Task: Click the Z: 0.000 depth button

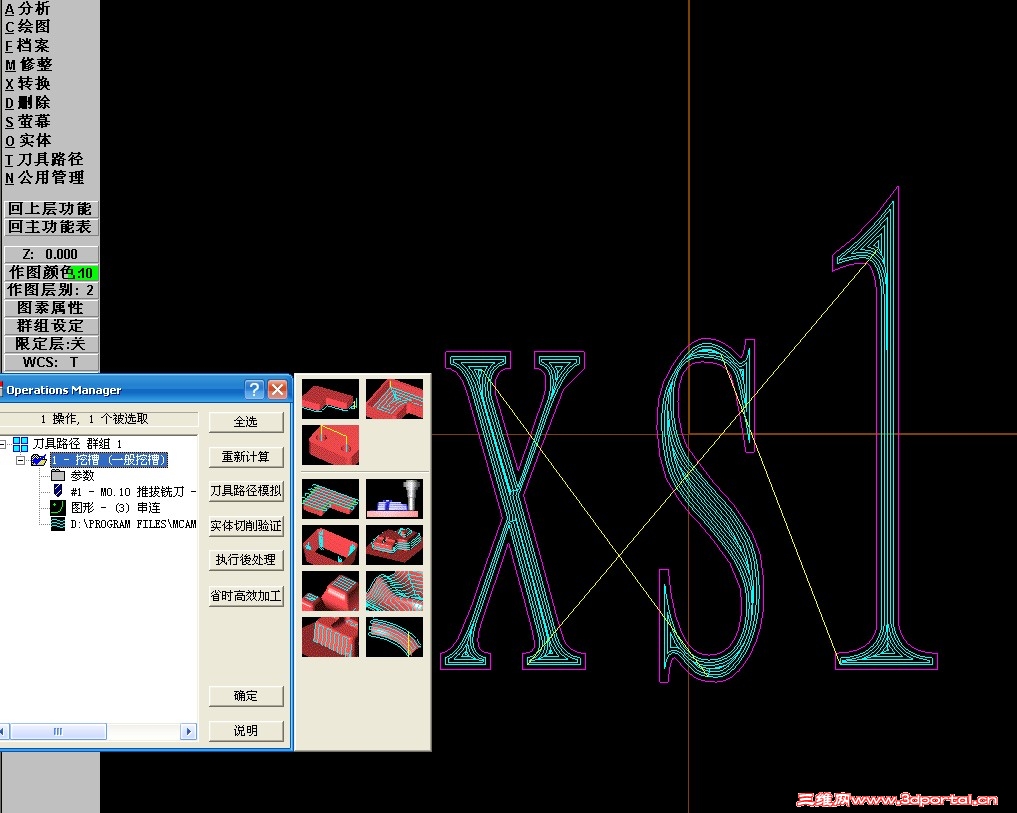Action: pos(51,254)
